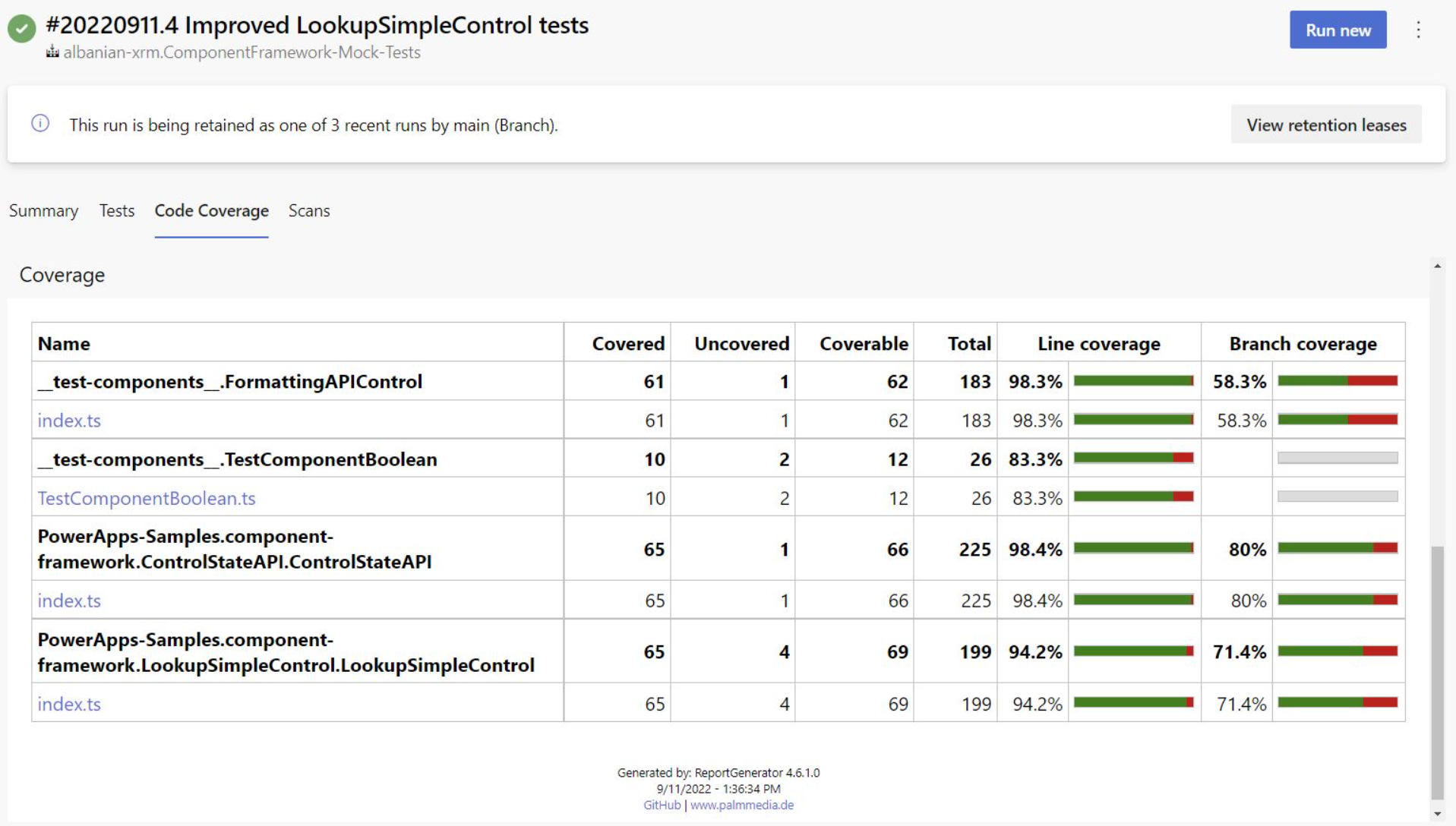This screenshot has width=1456, height=826.
Task: Open the www.palmmedia.de link
Action: [741, 805]
